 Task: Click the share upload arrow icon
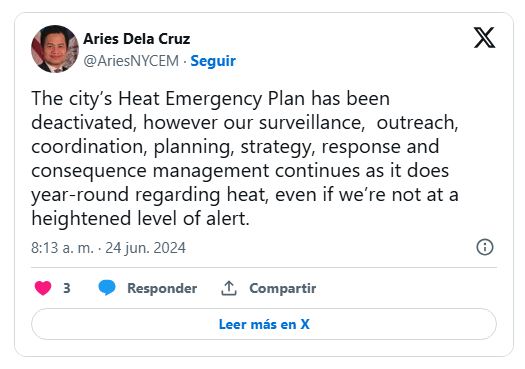pyautogui.click(x=229, y=288)
